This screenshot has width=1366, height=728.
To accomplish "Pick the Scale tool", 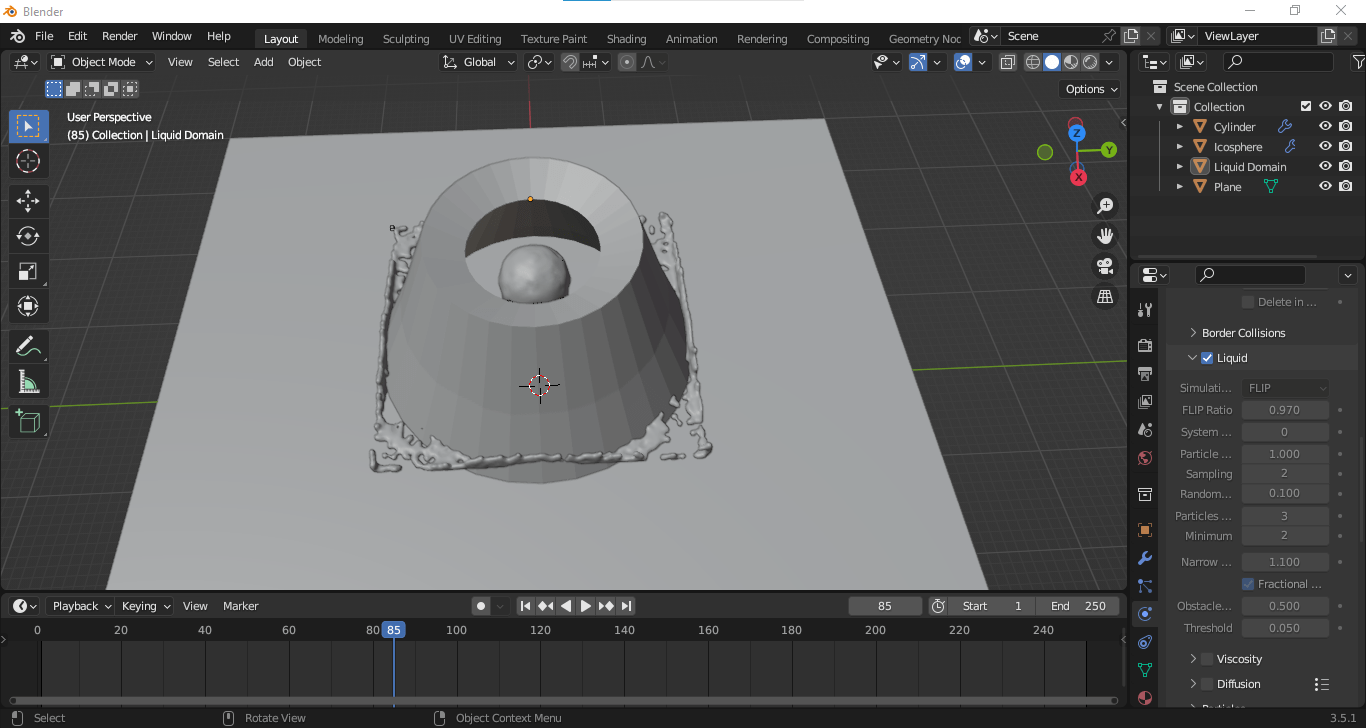I will coord(28,271).
